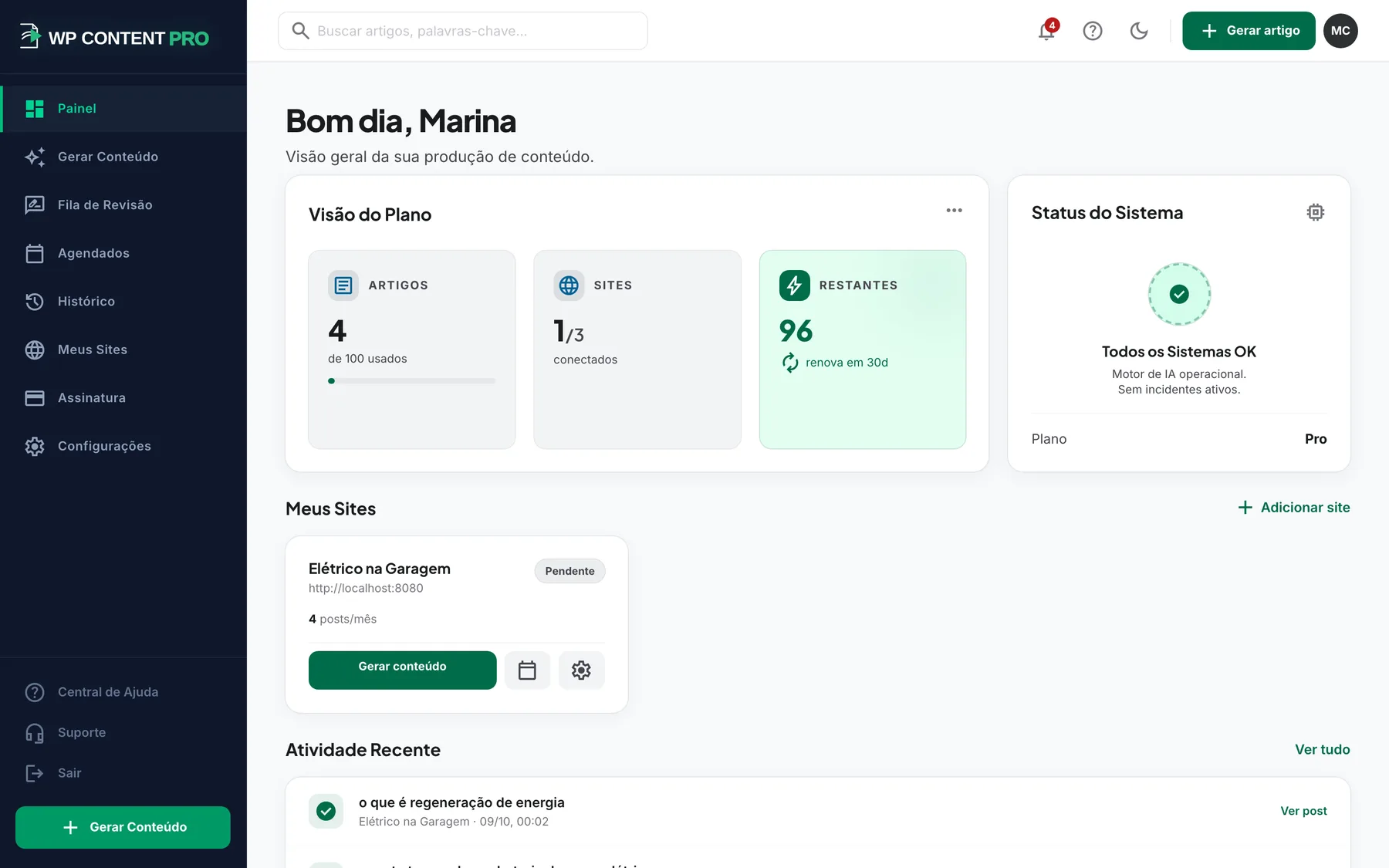The height and width of the screenshot is (868, 1389).
Task: Click the renova refresh icon
Action: coord(790,363)
